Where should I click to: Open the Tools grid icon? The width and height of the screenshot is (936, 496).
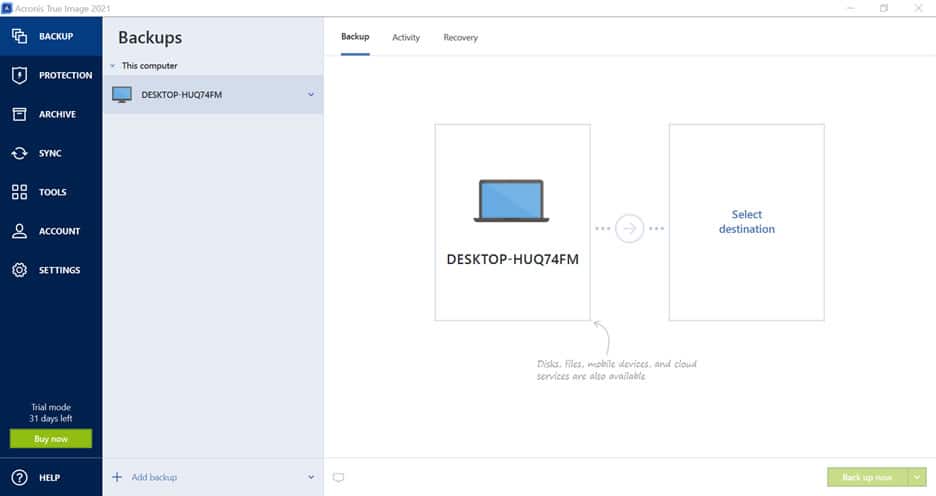tap(19, 192)
